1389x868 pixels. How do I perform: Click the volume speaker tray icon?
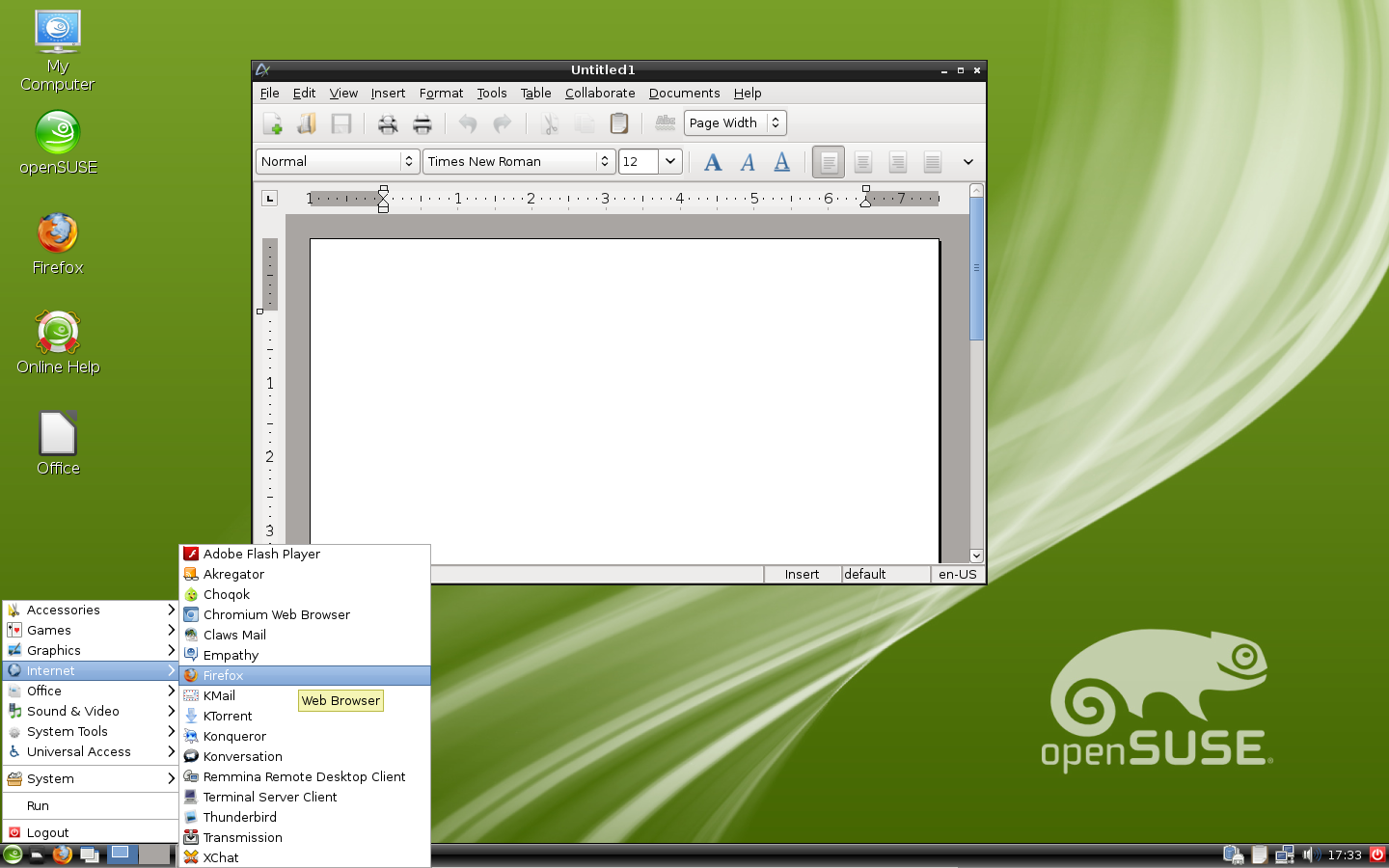click(x=1310, y=854)
